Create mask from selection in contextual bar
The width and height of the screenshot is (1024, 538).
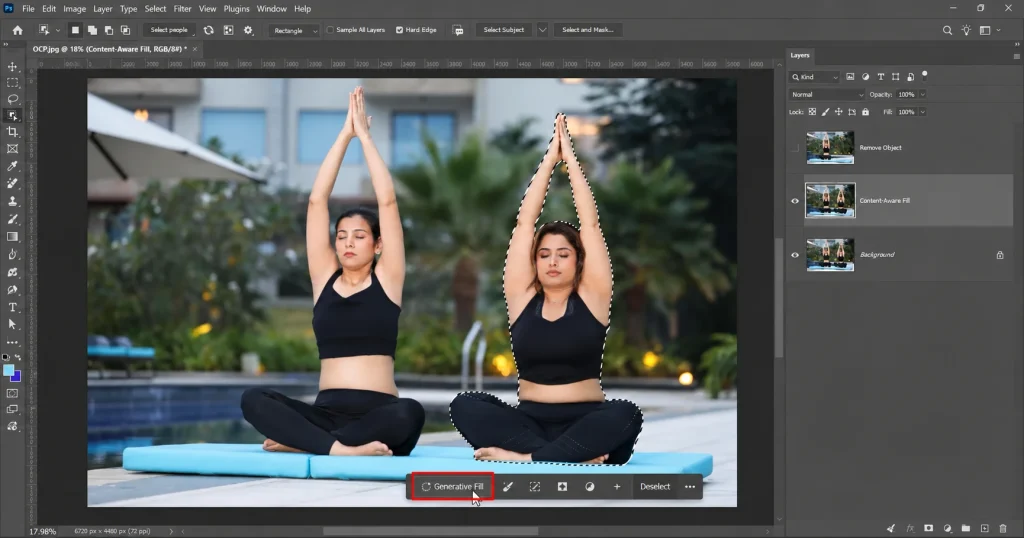[562, 486]
